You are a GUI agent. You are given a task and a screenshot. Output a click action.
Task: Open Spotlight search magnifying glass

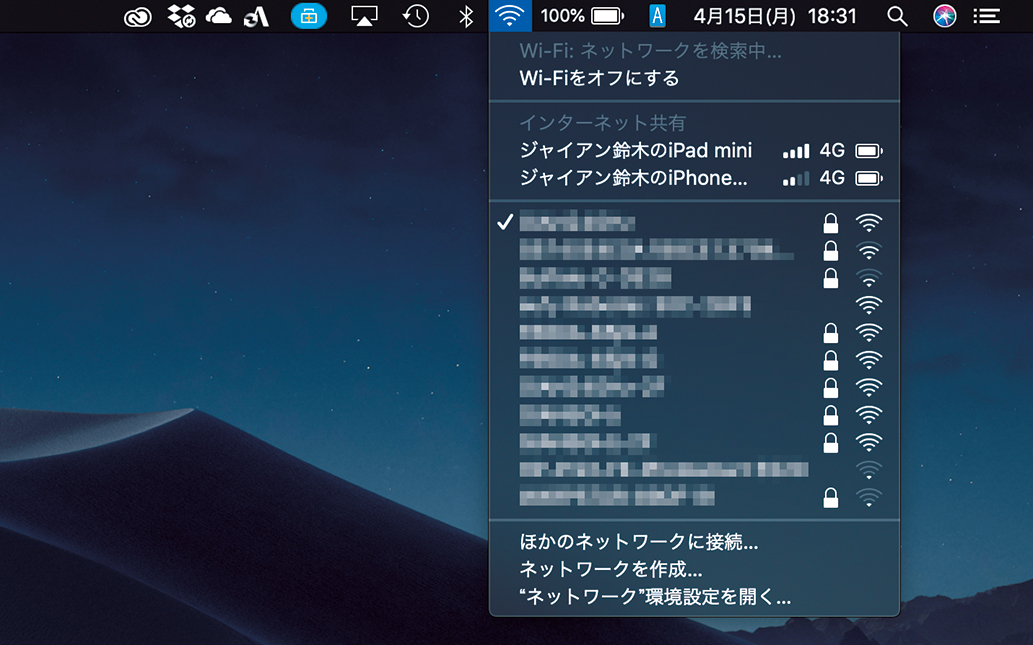pos(897,16)
